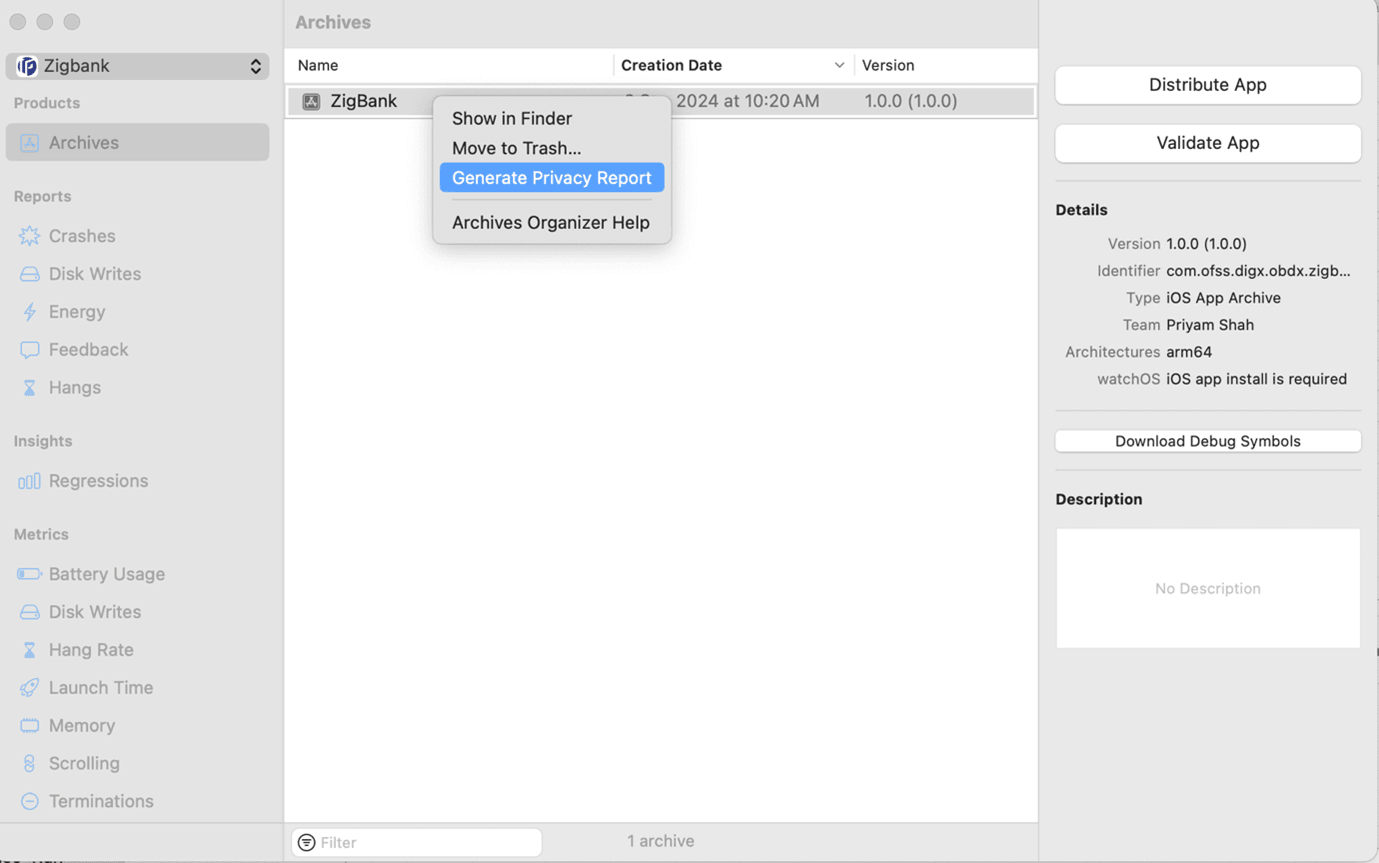Open Regressions under Insights
Screen dimensions: 1379x863
[x=98, y=481]
